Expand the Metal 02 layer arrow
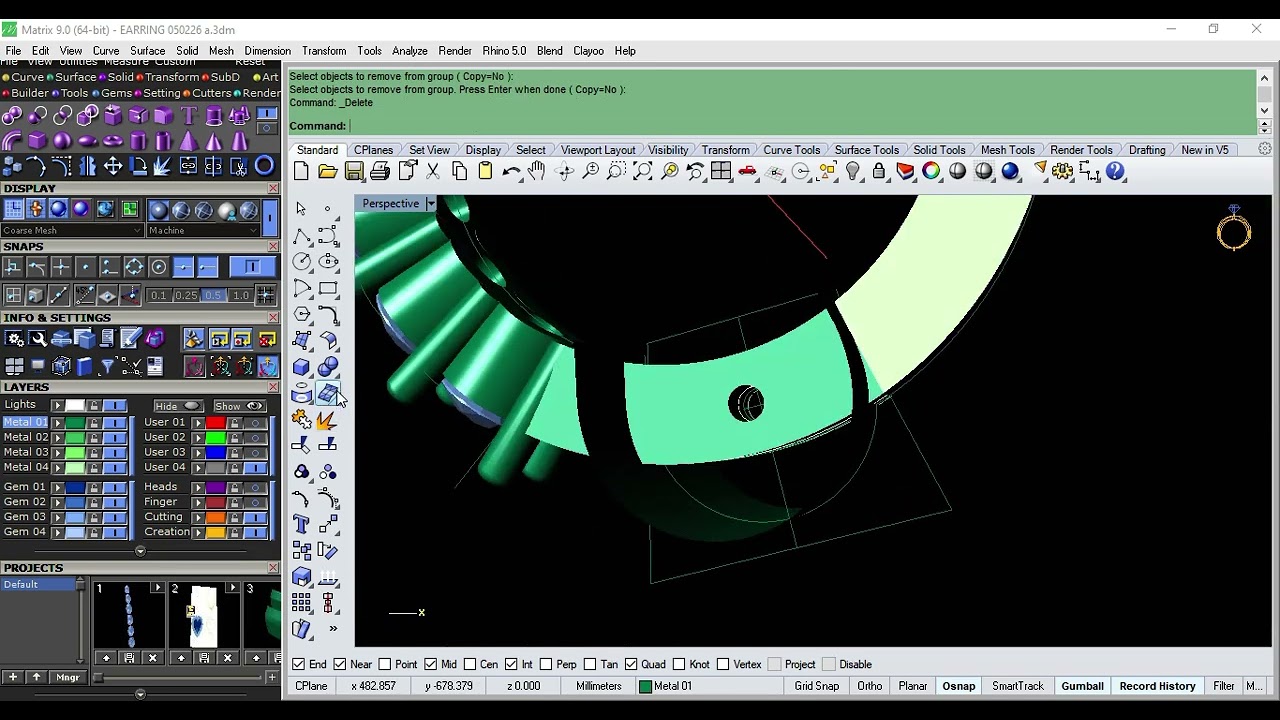 tap(58, 437)
